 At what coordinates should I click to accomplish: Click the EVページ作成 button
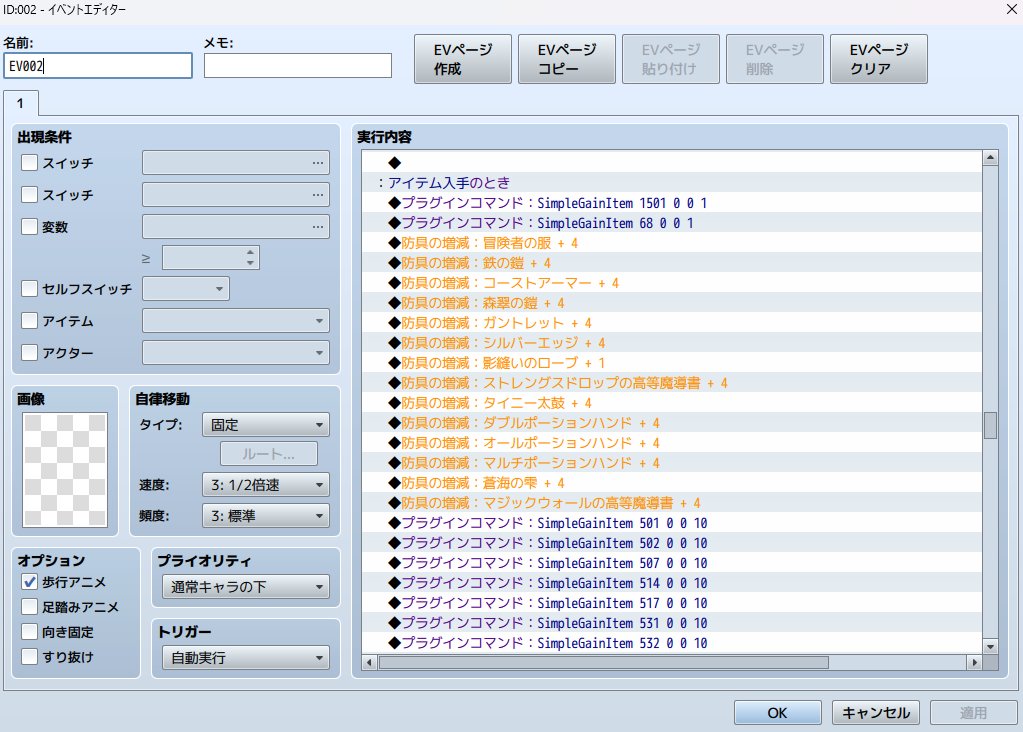click(463, 59)
